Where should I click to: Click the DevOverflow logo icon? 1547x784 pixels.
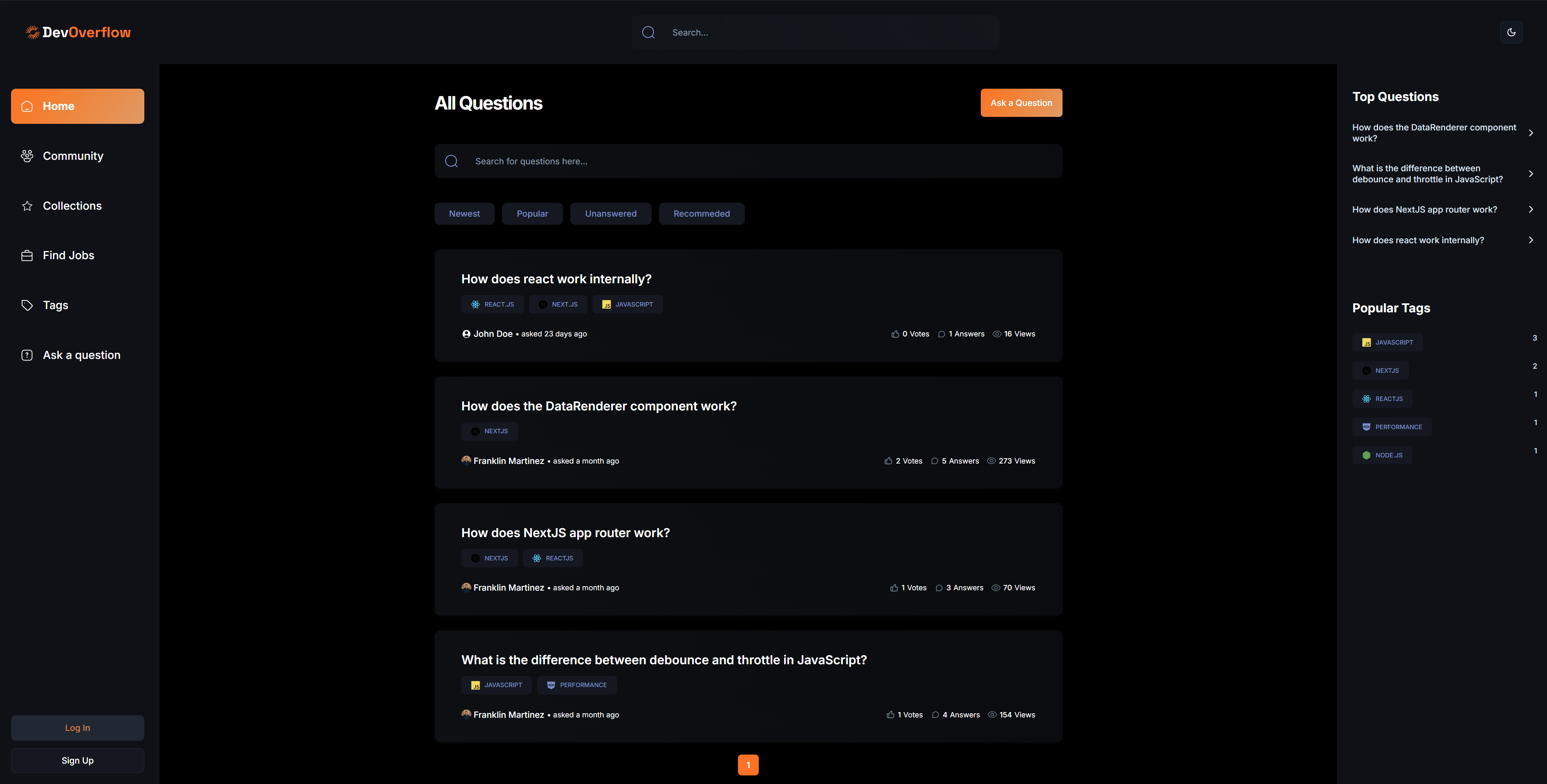tap(32, 32)
